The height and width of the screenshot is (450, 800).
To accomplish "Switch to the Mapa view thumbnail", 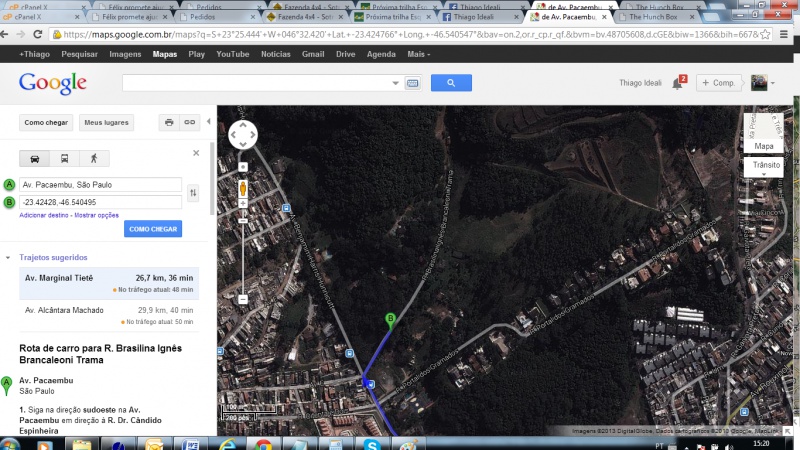I will [763, 133].
